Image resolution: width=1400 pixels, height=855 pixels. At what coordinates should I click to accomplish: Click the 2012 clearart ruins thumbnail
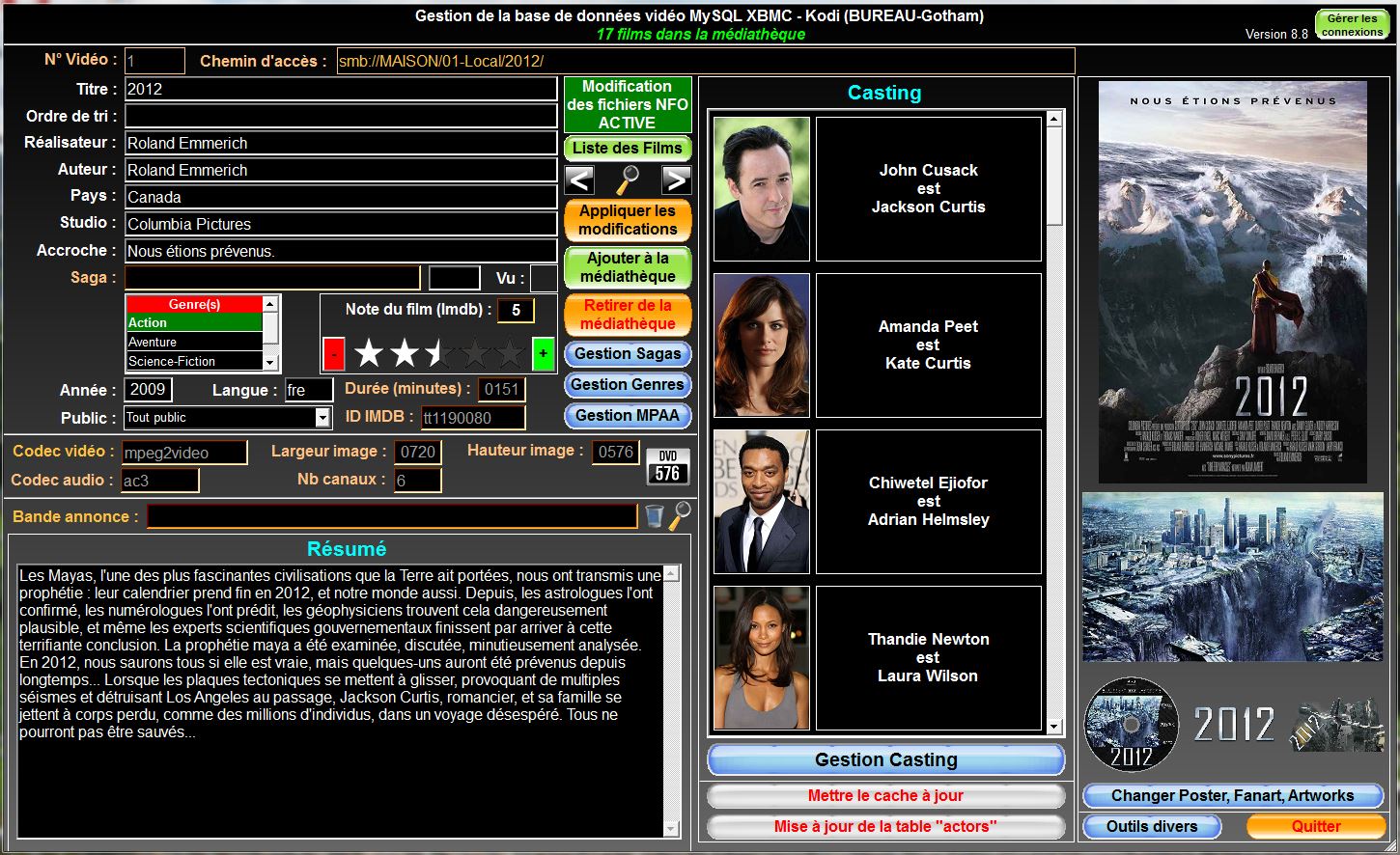point(1337,724)
